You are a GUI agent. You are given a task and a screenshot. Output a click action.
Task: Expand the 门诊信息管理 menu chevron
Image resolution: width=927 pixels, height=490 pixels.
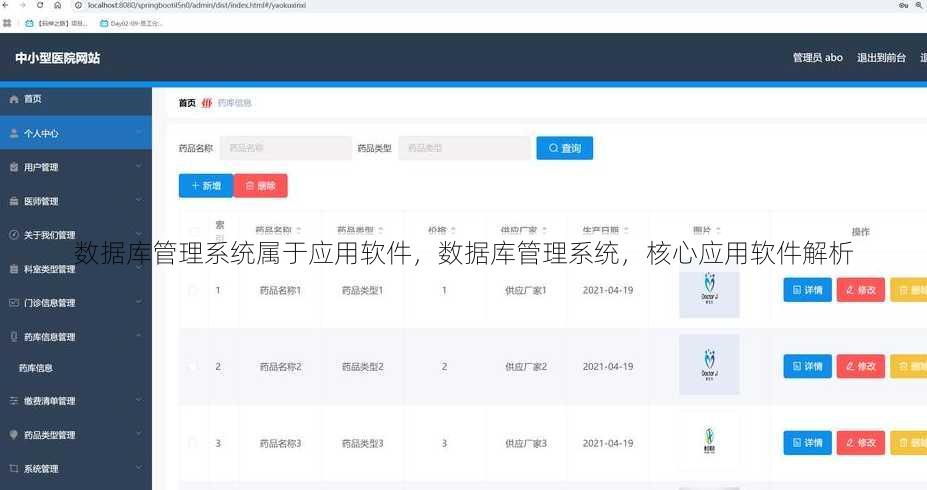(139, 303)
